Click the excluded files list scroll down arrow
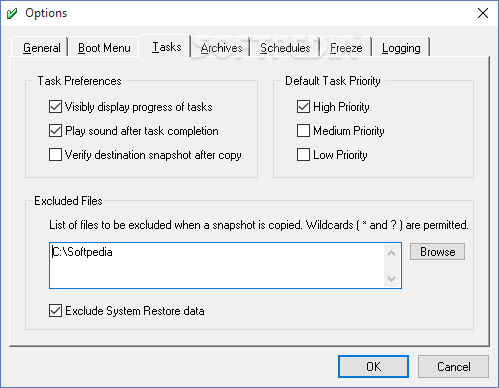499x388 pixels. 392,278
